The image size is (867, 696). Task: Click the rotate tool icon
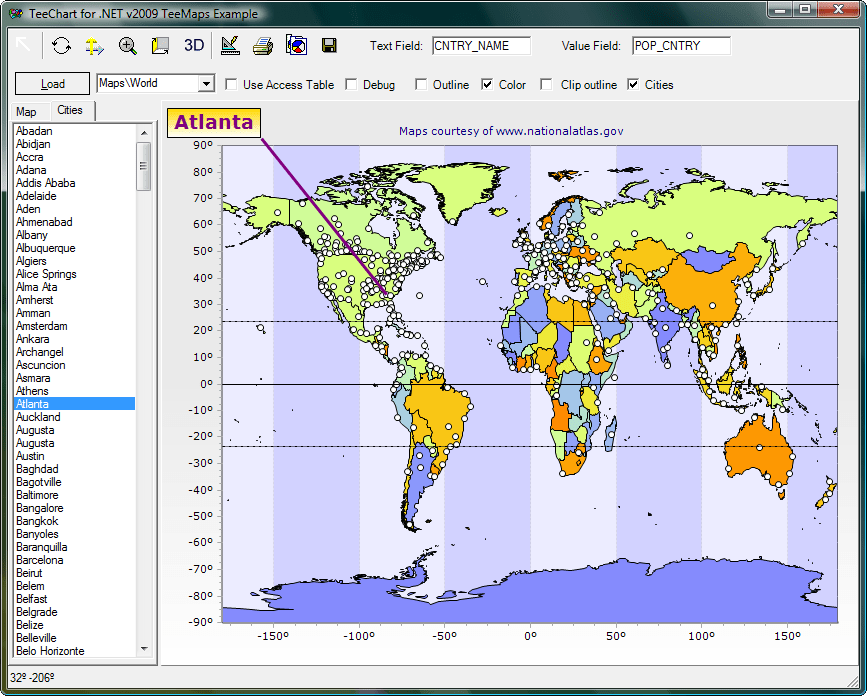click(60, 45)
